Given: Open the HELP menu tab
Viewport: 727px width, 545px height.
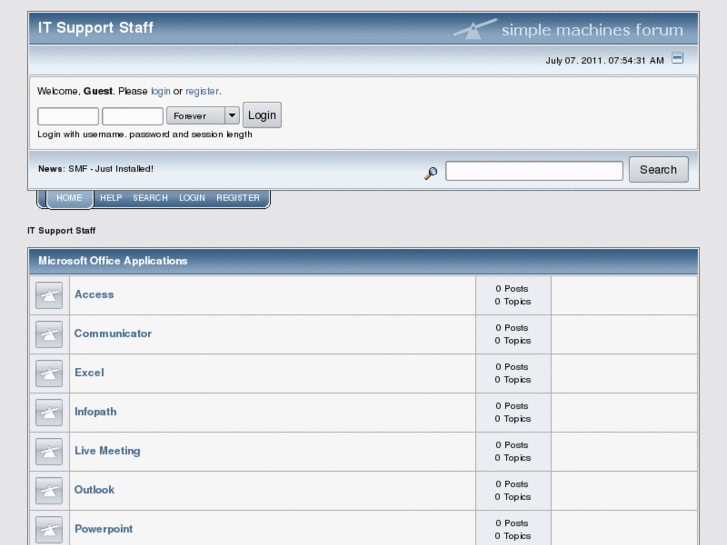Looking at the screenshot, I should point(111,198).
